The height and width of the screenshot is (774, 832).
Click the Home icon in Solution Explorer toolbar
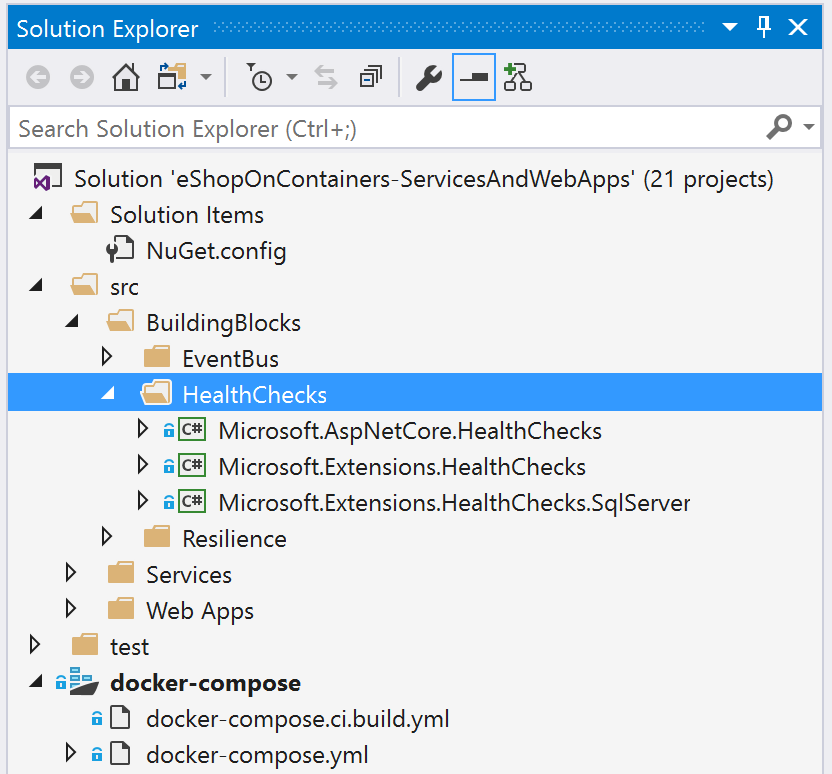pyautogui.click(x=125, y=78)
